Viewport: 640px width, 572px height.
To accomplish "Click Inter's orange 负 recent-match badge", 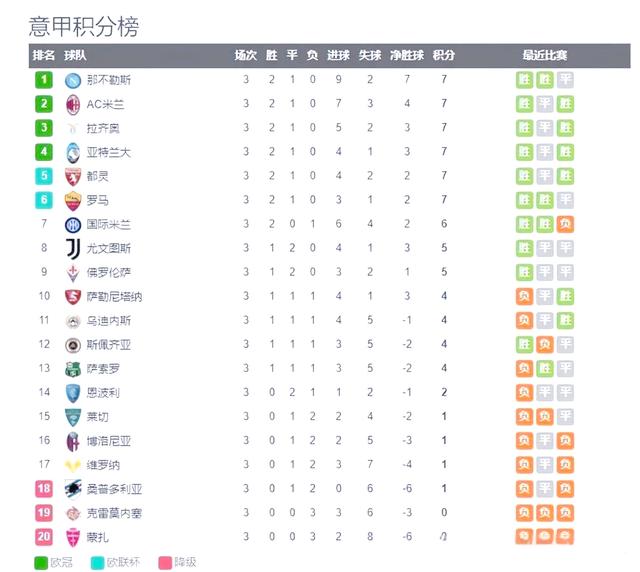I will point(565,224).
